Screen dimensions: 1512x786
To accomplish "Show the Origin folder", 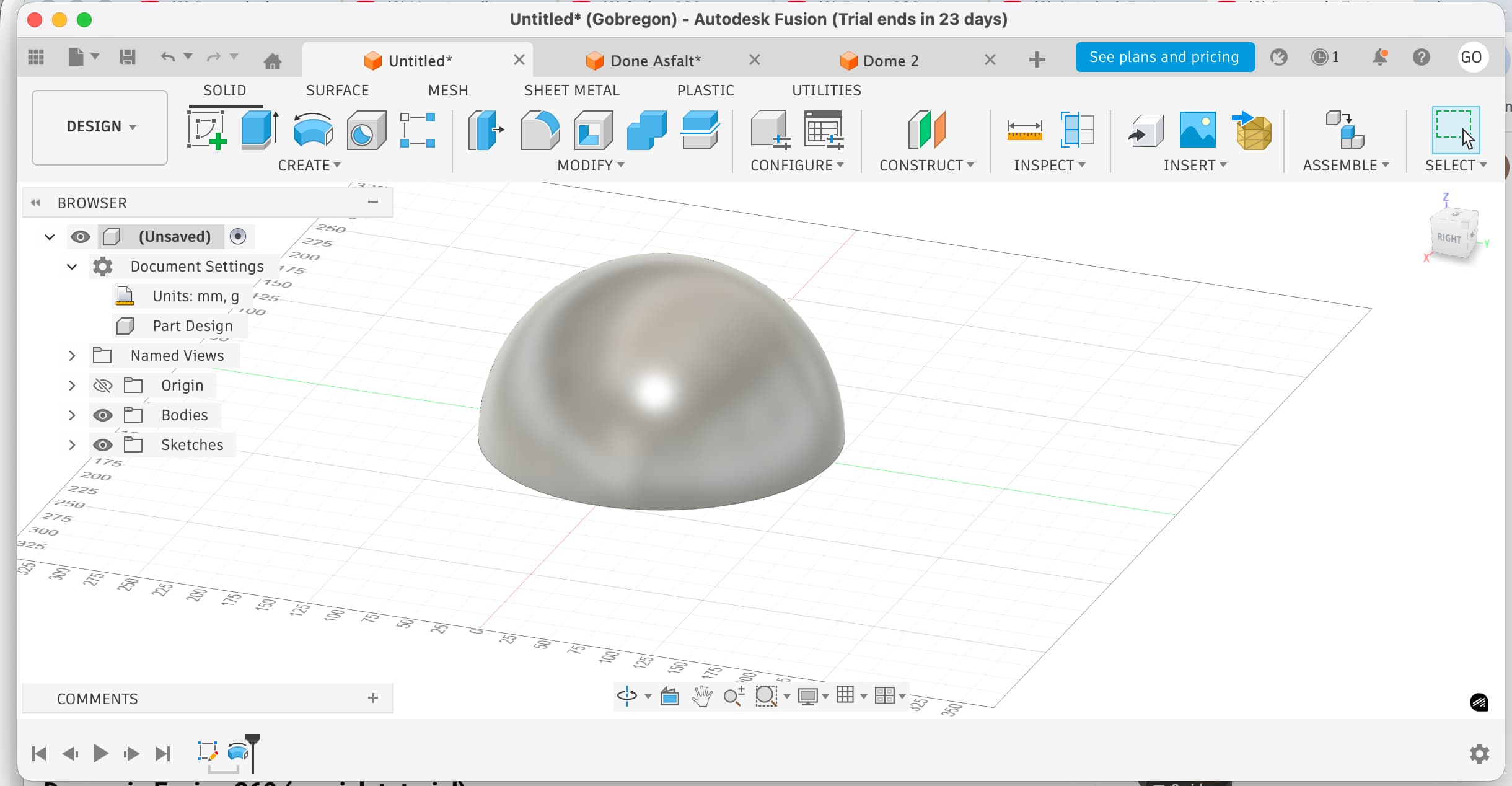I will pyautogui.click(x=103, y=385).
